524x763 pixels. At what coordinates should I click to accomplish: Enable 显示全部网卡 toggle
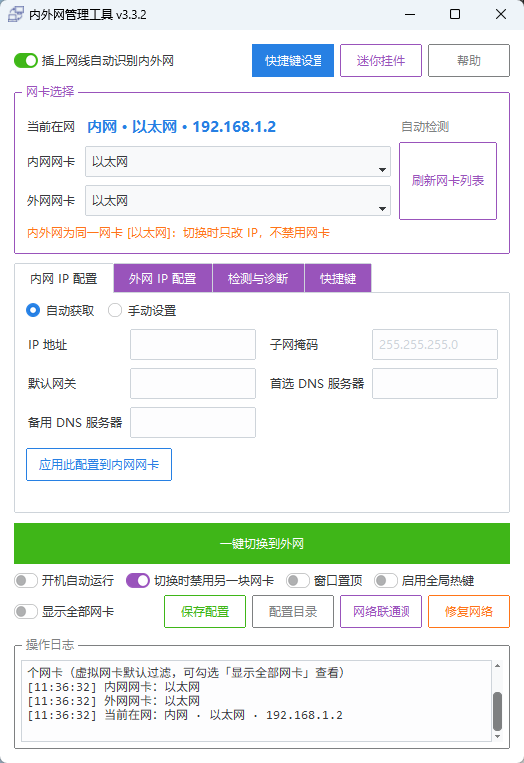26,612
